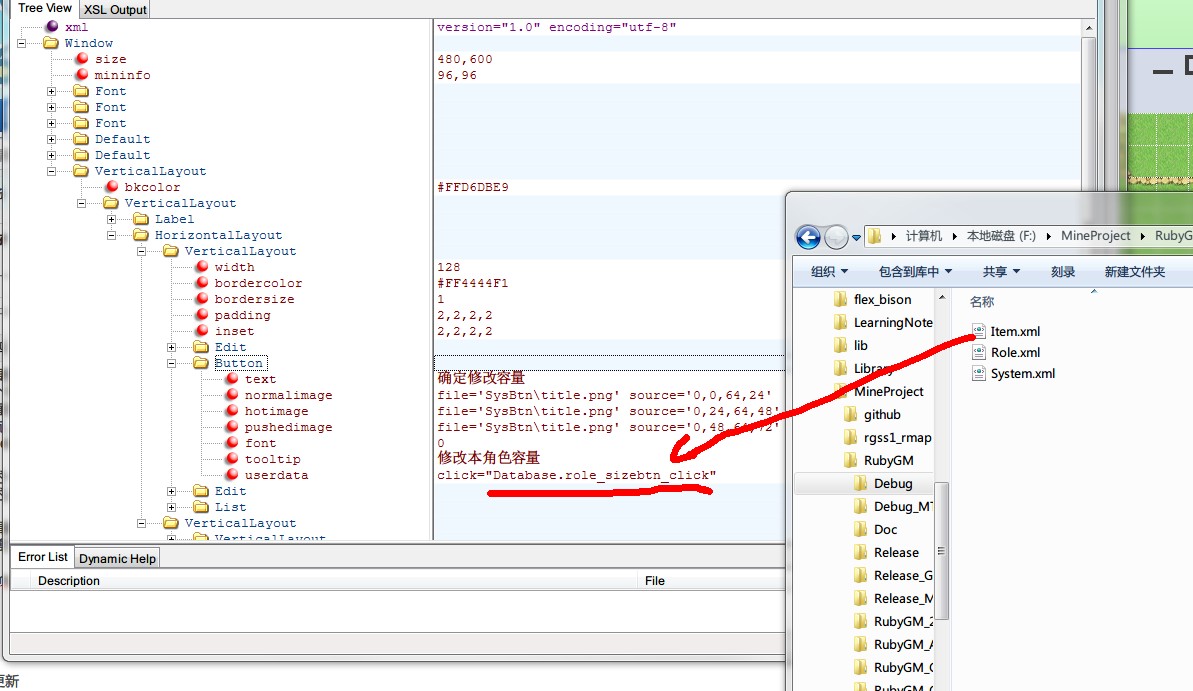
Task: Select the bordersize attribute row
Action: [254, 299]
